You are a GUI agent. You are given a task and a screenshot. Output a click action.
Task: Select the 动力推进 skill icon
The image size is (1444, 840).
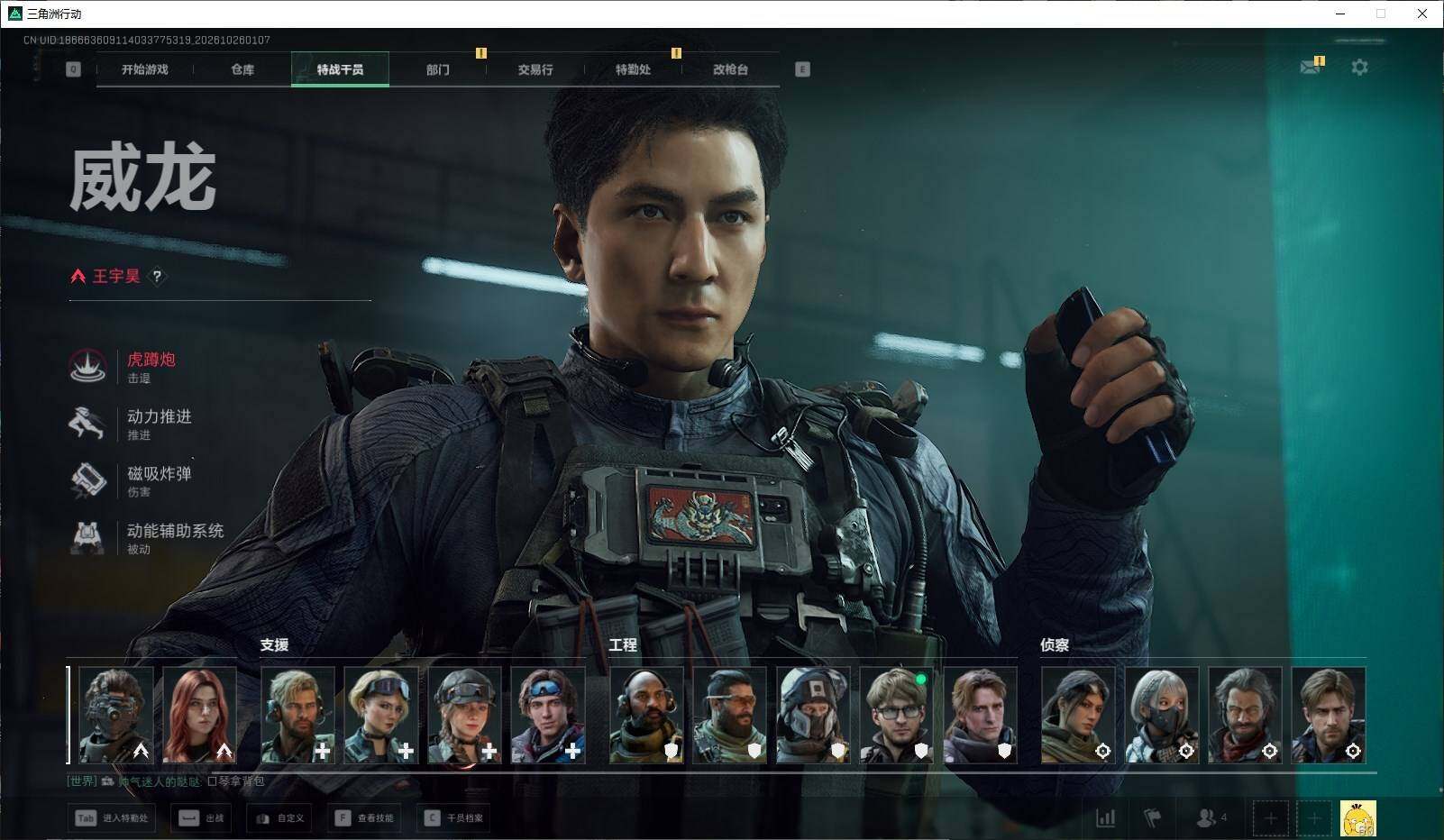point(87,424)
